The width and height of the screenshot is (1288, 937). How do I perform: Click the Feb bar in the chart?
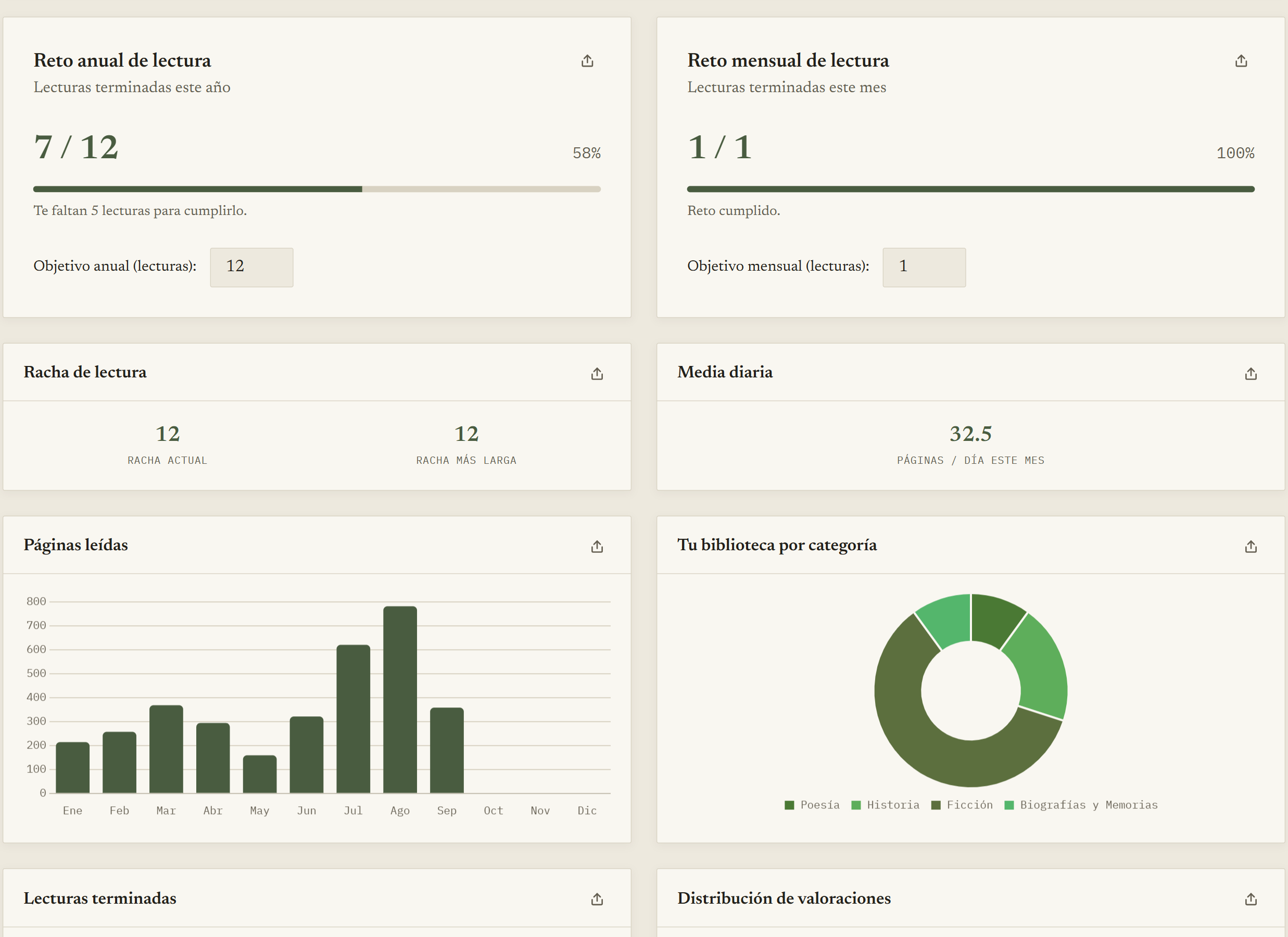pyautogui.click(x=119, y=762)
